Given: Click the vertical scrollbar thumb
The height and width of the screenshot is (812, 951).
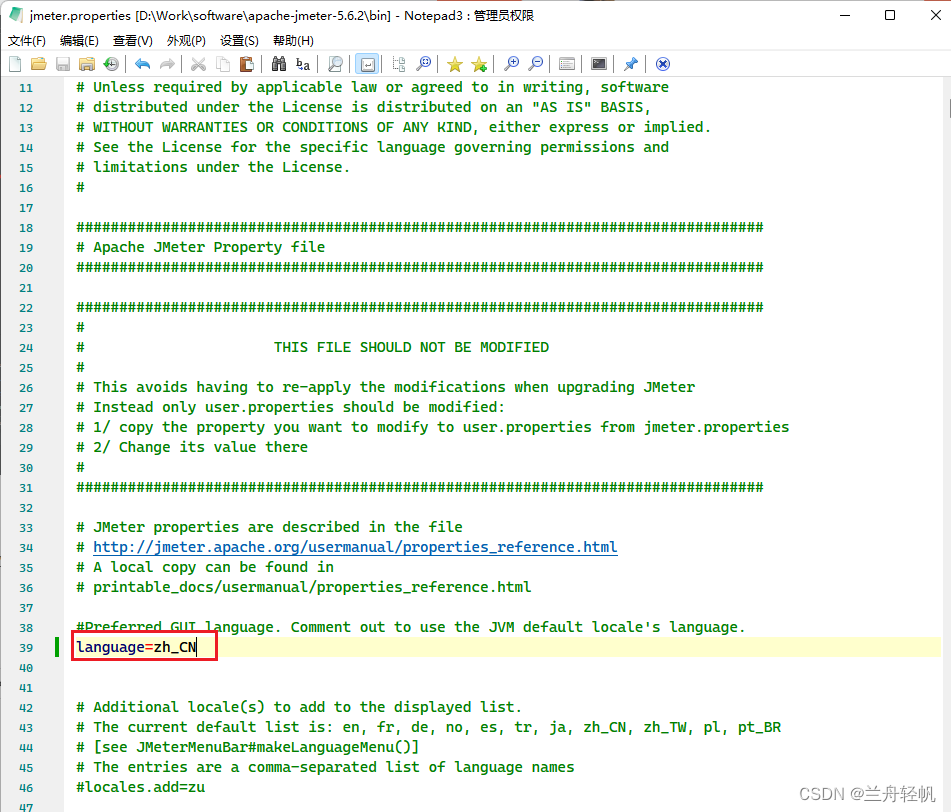Looking at the screenshot, I should [x=949, y=109].
